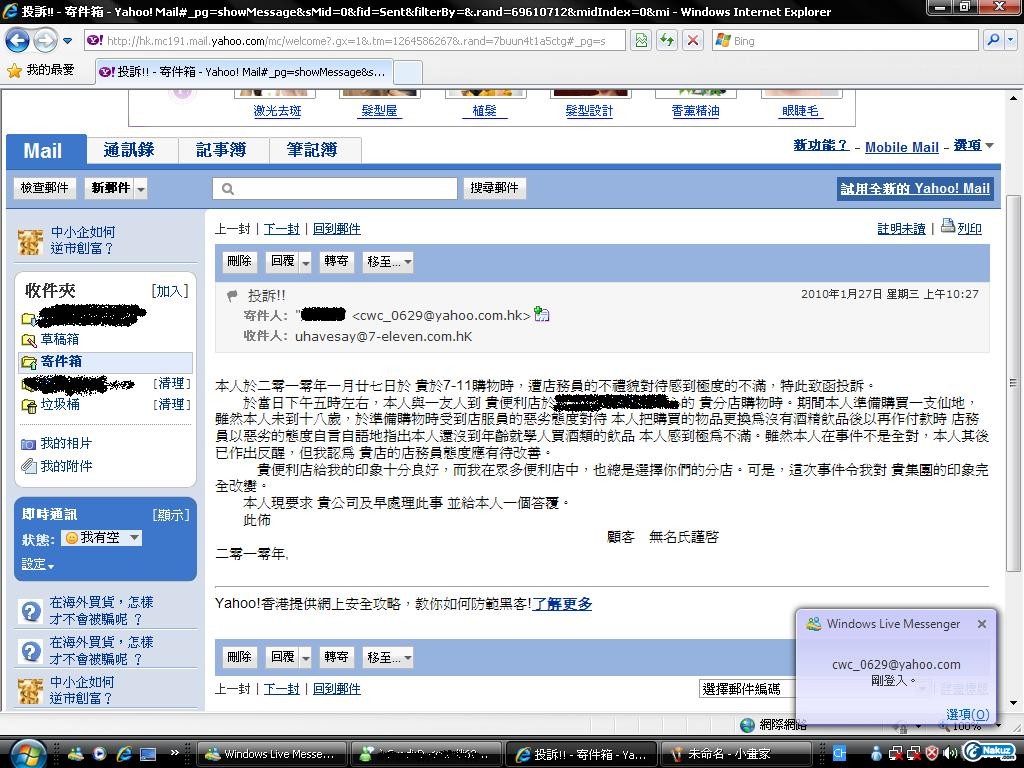The width and height of the screenshot is (1024, 768).
Task: Open 我的附件 in sidebar
Action: (66, 466)
